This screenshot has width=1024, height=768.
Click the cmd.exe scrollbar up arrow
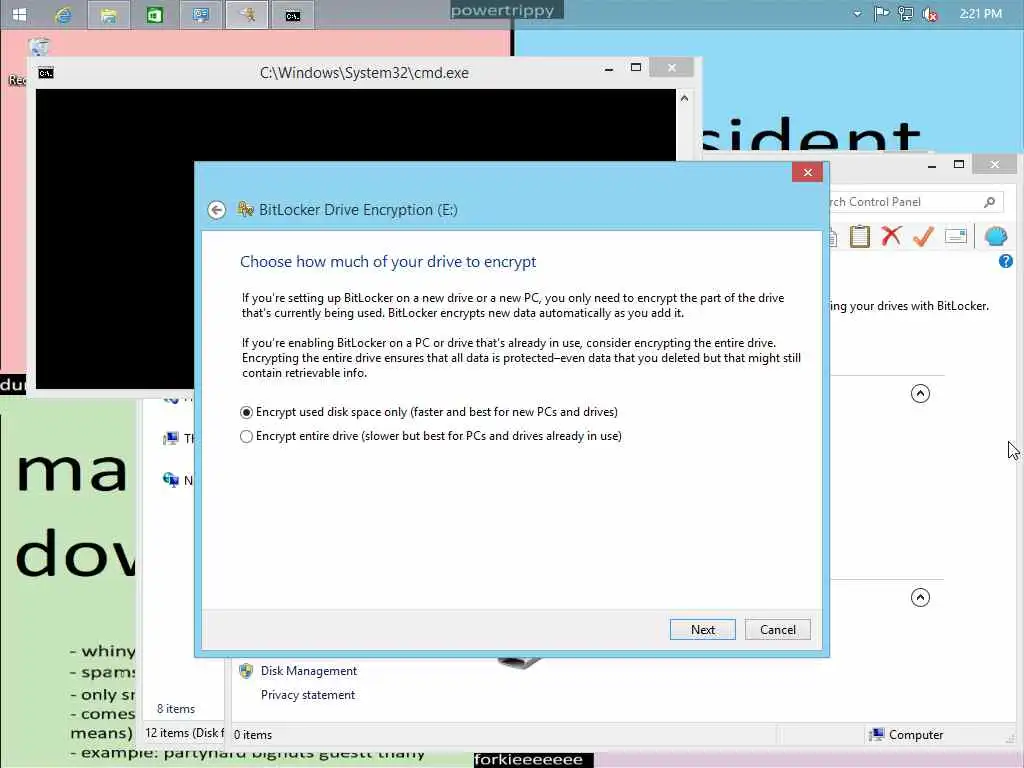[684, 98]
